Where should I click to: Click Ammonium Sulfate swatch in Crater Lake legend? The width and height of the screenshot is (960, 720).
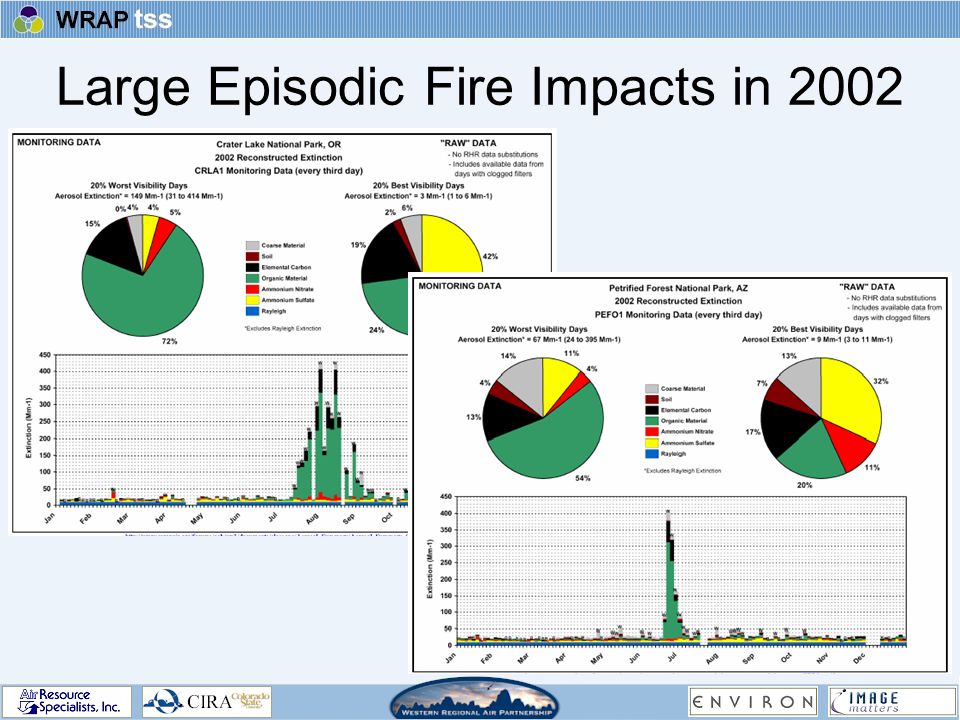pyautogui.click(x=252, y=301)
